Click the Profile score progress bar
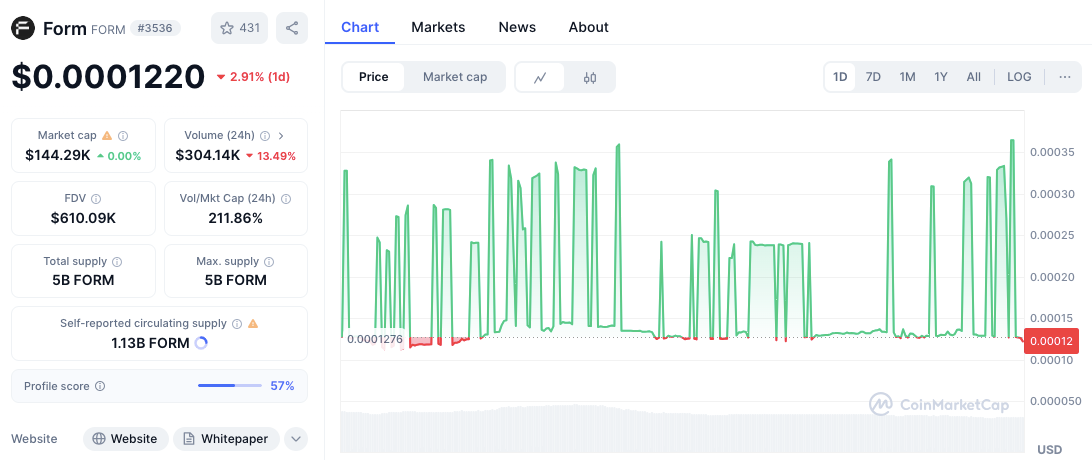The height and width of the screenshot is (460, 1092). tap(230, 385)
